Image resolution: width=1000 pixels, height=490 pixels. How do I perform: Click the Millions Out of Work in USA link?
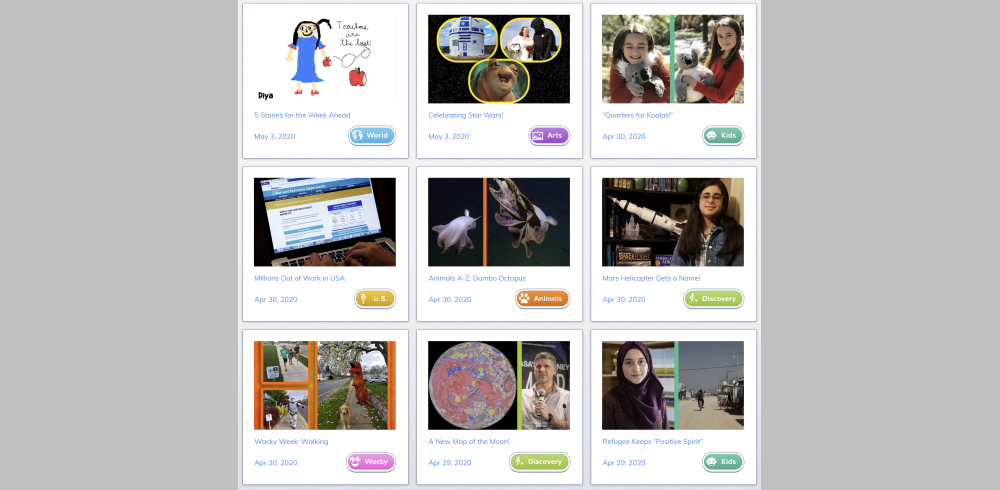click(300, 279)
